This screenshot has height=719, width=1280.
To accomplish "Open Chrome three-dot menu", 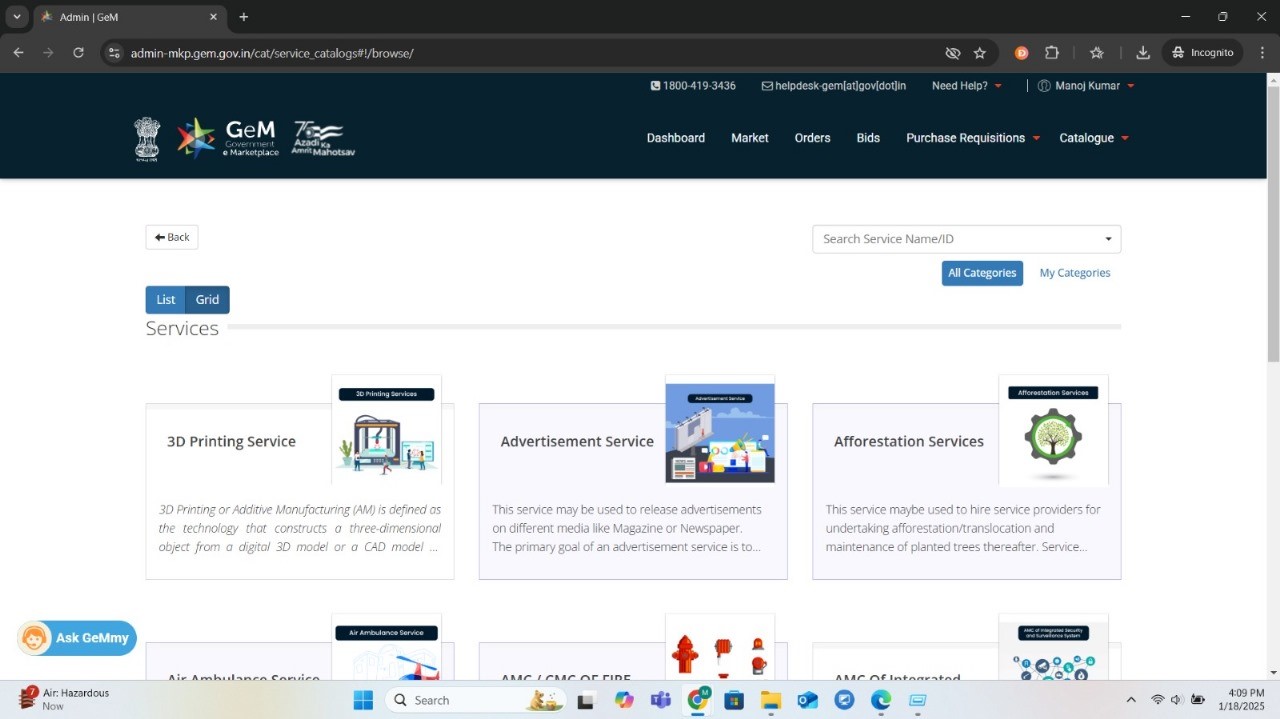I will (1263, 53).
